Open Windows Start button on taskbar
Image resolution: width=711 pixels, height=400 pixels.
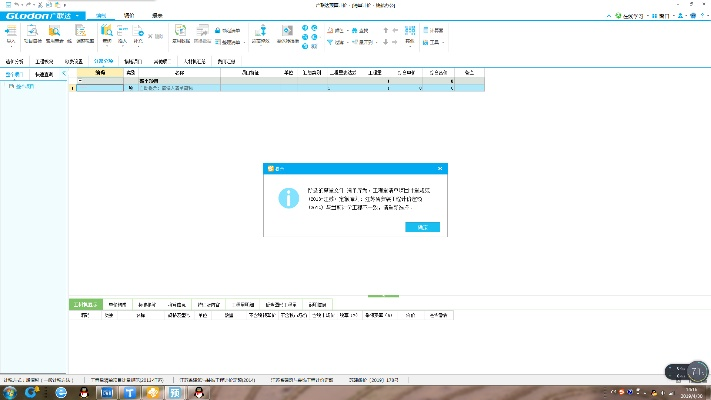(x=9, y=392)
